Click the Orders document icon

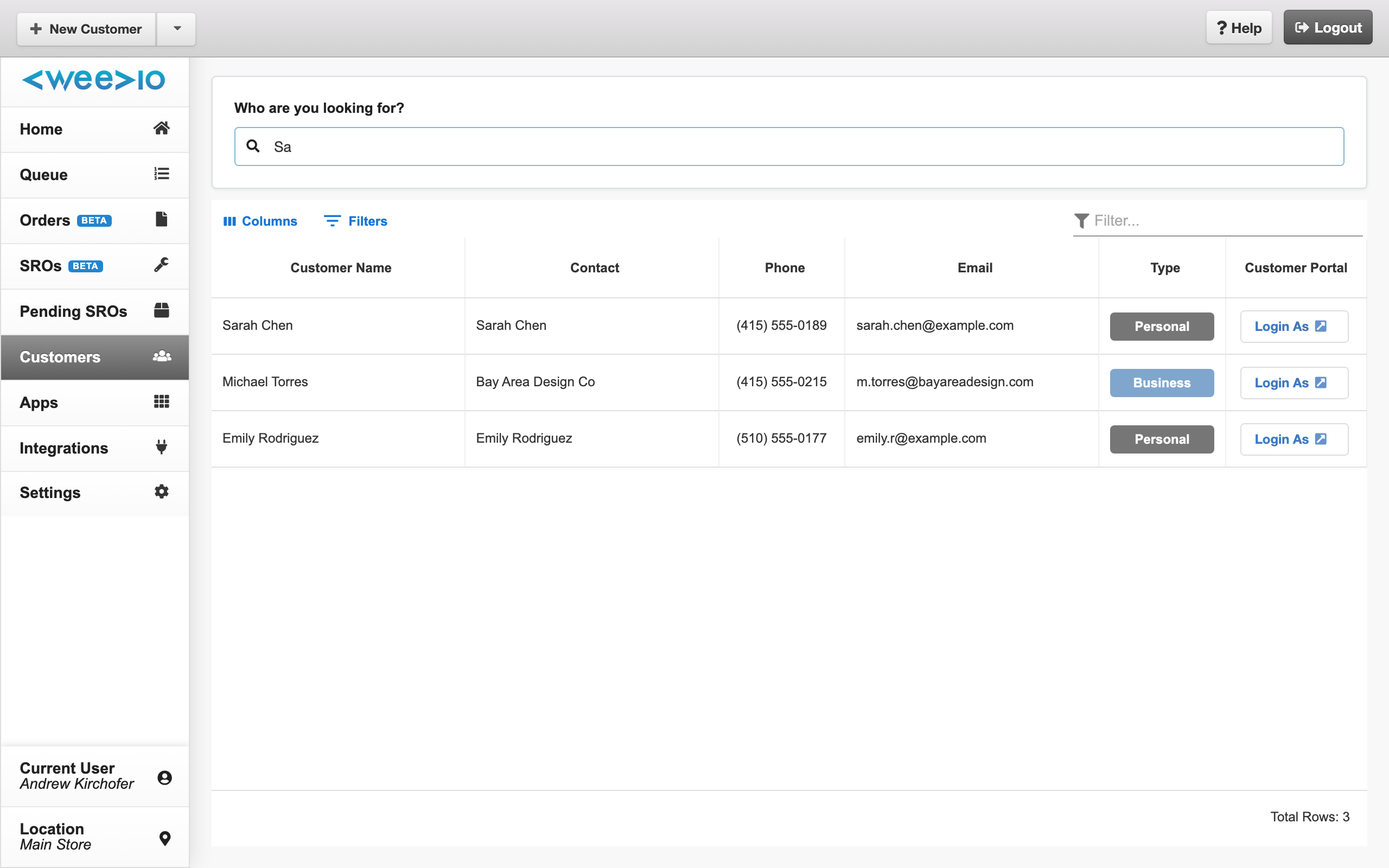click(161, 219)
